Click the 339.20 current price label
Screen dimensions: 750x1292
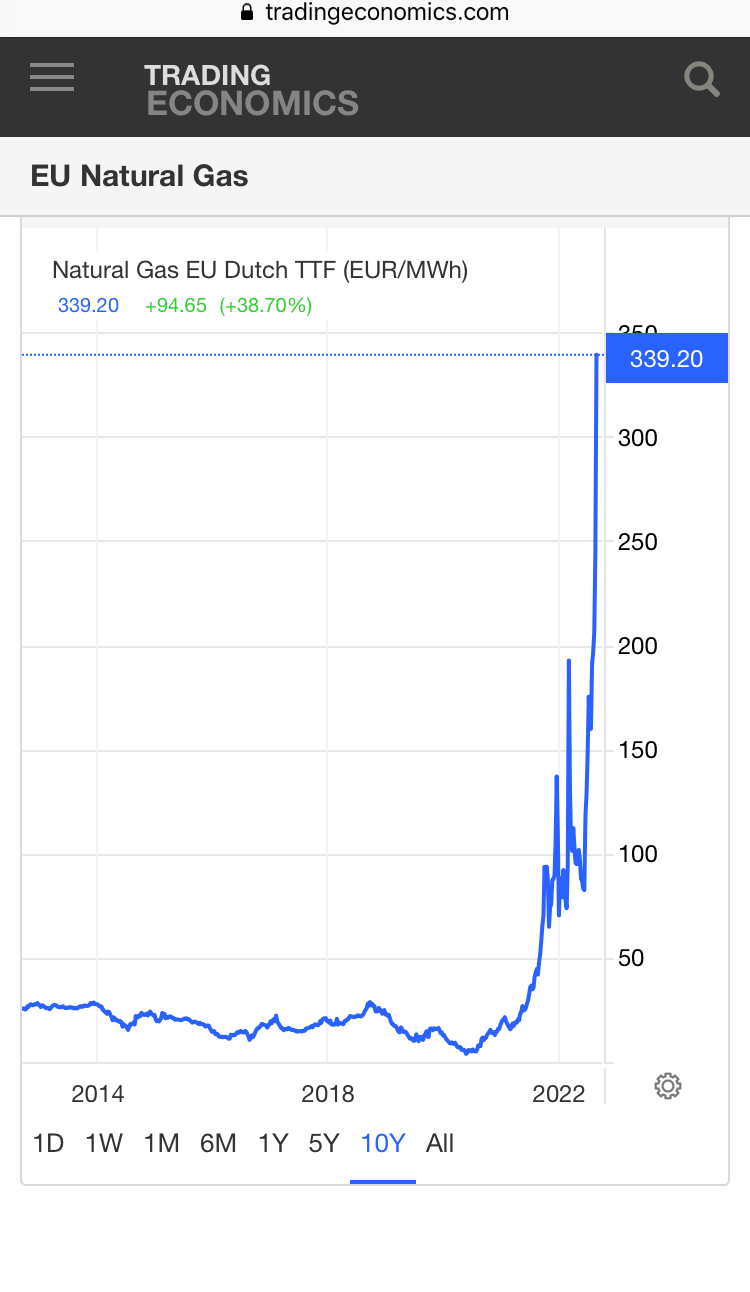coord(667,359)
